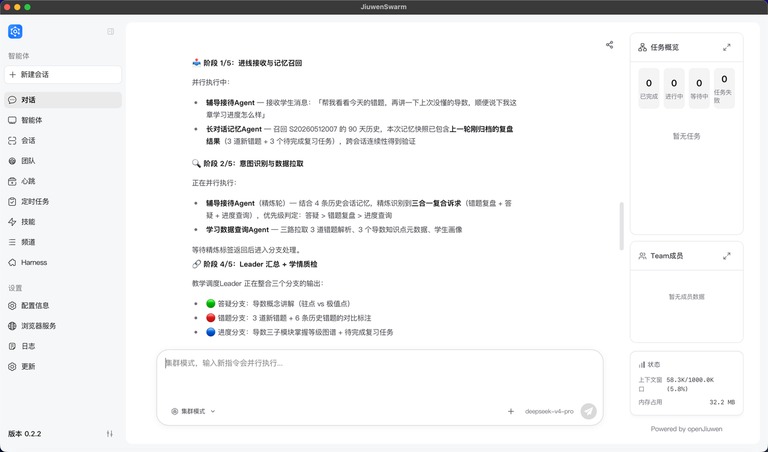Click the JiuwenSwarm logo icon
The height and width of the screenshot is (452, 768).
click(15, 31)
